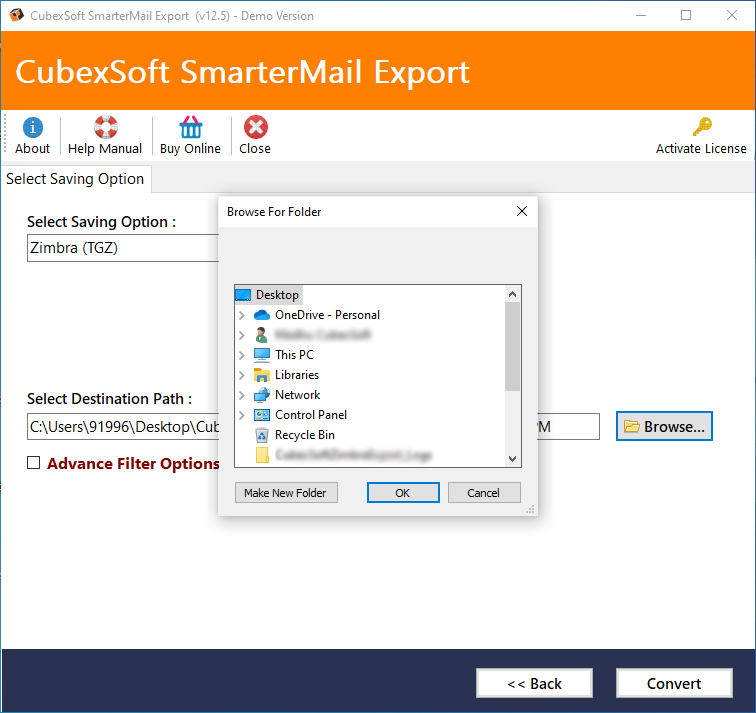The image size is (756, 713).
Task: Expand the OneDrive - Personal node
Action: click(x=242, y=315)
